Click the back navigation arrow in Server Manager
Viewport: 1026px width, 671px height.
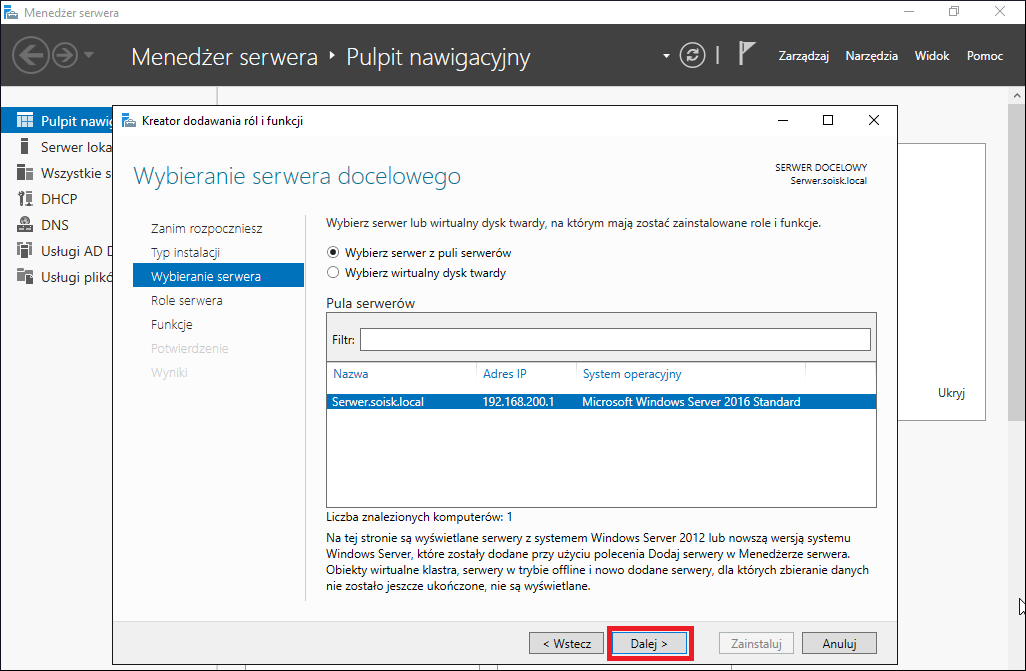click(30, 55)
